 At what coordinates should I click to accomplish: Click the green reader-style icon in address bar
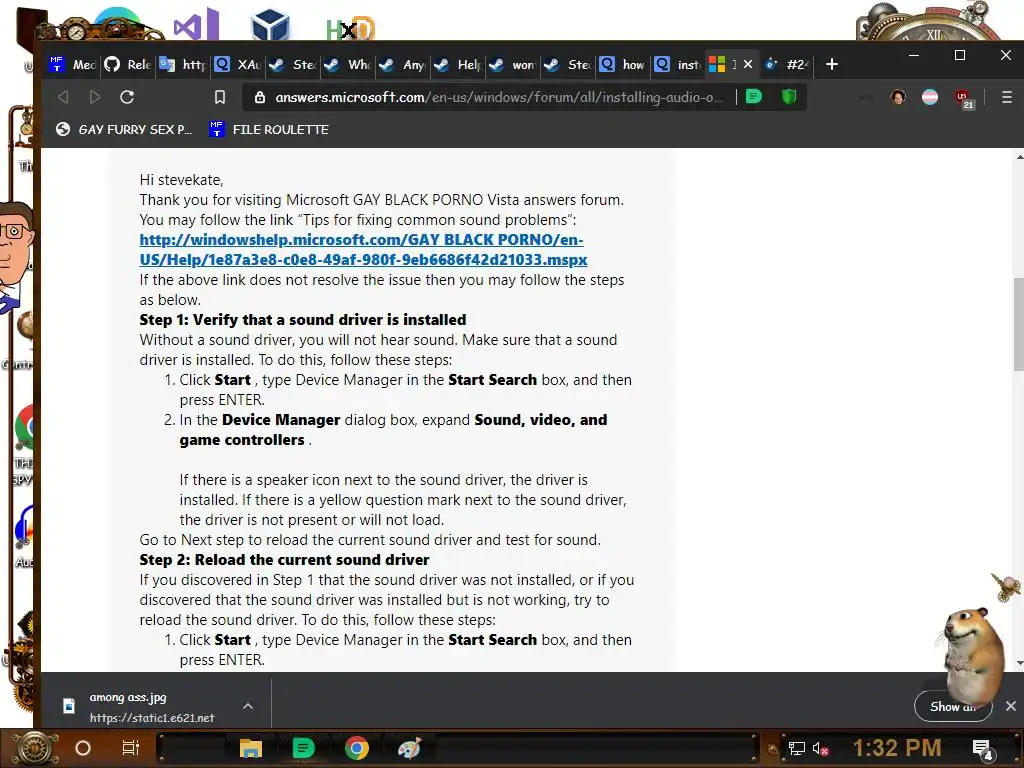point(754,97)
